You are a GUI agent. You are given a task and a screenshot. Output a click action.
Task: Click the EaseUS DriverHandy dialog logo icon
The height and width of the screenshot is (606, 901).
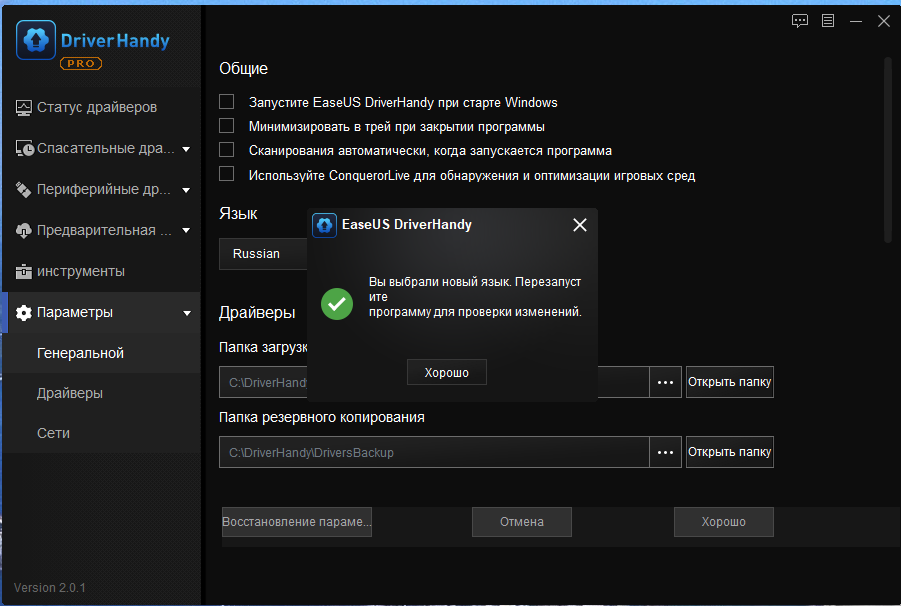coord(324,225)
